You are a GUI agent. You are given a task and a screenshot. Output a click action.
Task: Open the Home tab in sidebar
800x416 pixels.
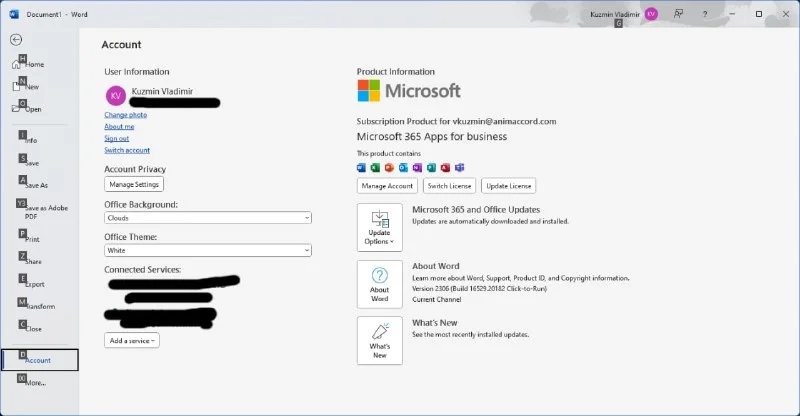click(34, 64)
